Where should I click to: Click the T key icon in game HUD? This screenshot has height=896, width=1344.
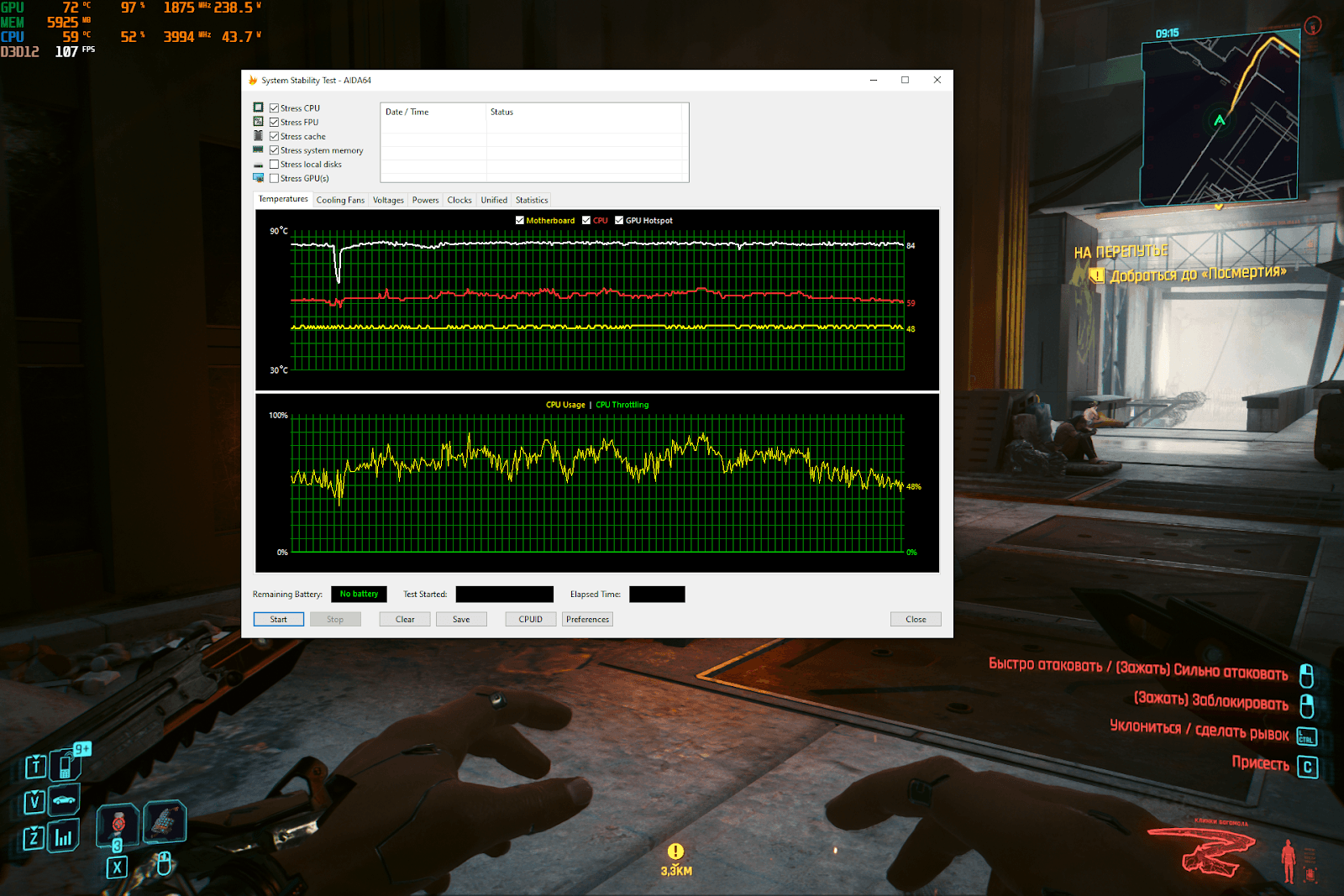point(35,767)
